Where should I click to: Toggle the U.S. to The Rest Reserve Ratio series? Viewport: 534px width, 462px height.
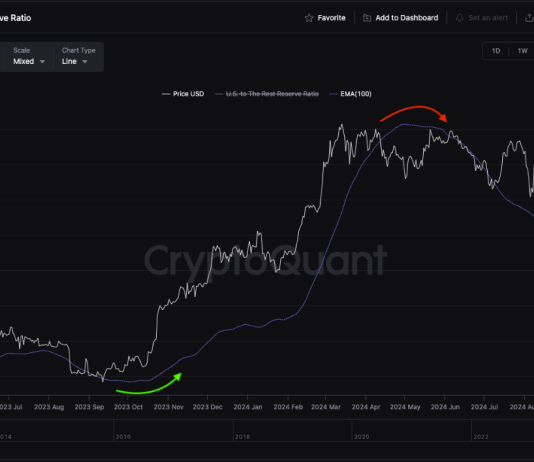pyautogui.click(x=267, y=94)
